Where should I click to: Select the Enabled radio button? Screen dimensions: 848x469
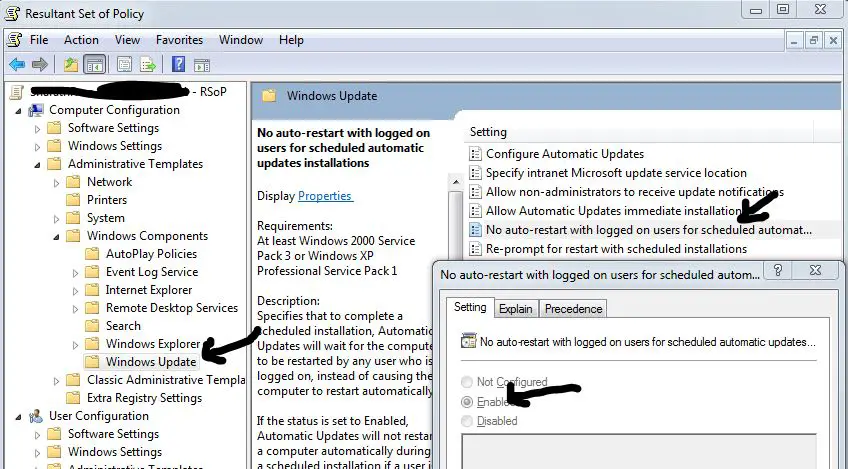pos(467,402)
